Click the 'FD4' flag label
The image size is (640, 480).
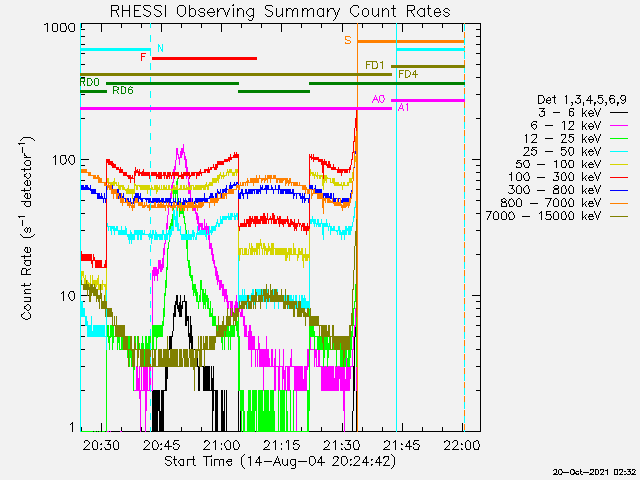(408, 74)
